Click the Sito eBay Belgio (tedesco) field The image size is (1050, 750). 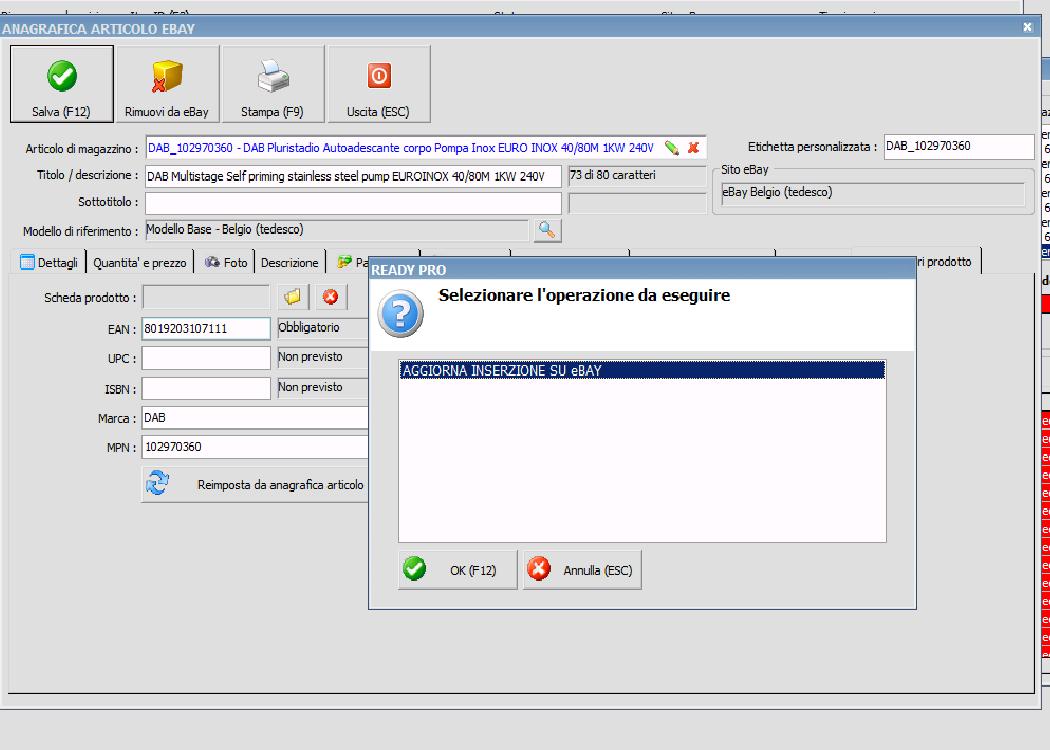(x=873, y=193)
